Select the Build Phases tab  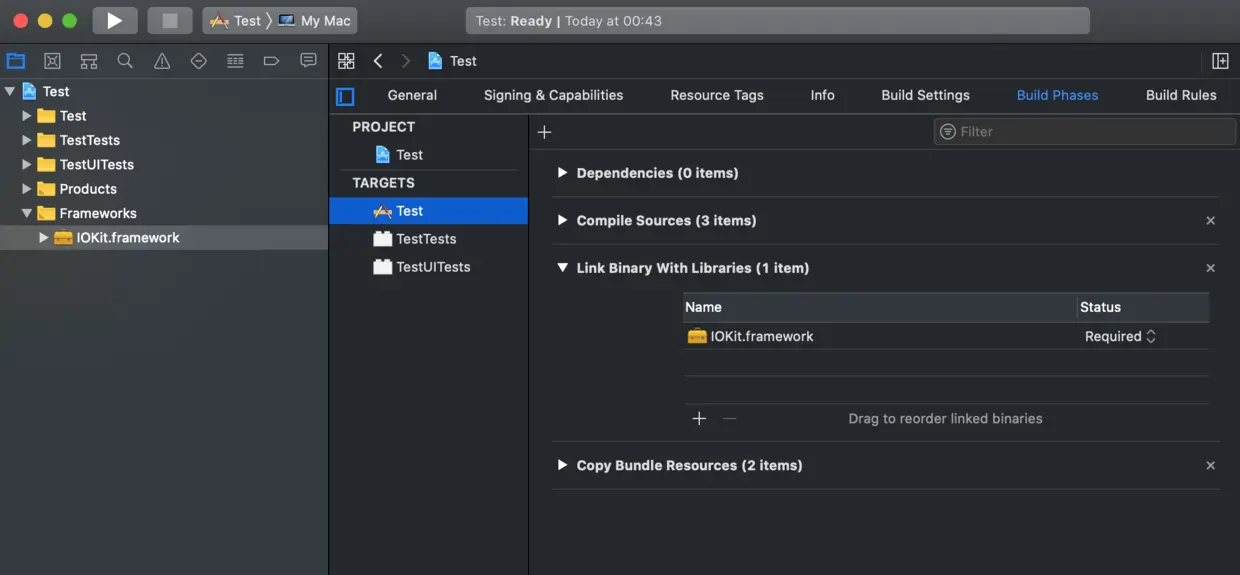(1057, 95)
